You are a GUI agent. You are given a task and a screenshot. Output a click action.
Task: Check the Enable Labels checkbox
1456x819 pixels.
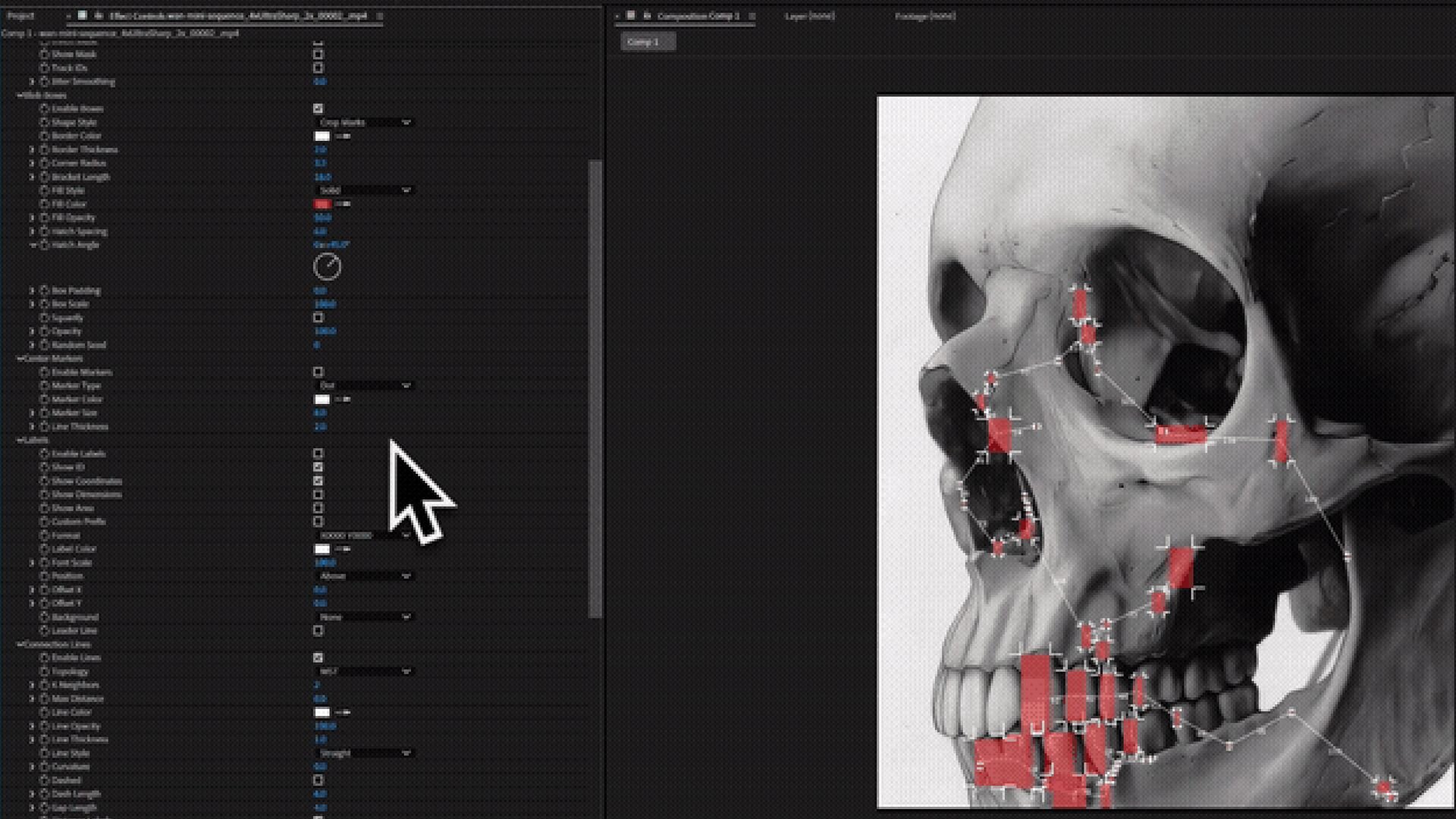(x=318, y=454)
